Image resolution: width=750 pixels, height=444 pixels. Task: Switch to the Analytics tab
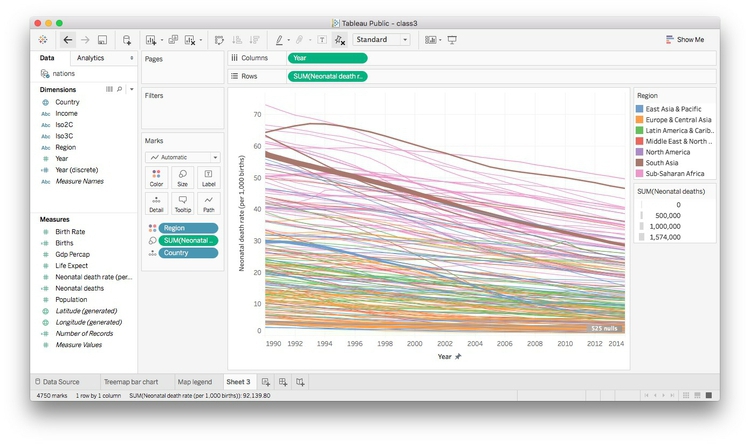point(90,58)
